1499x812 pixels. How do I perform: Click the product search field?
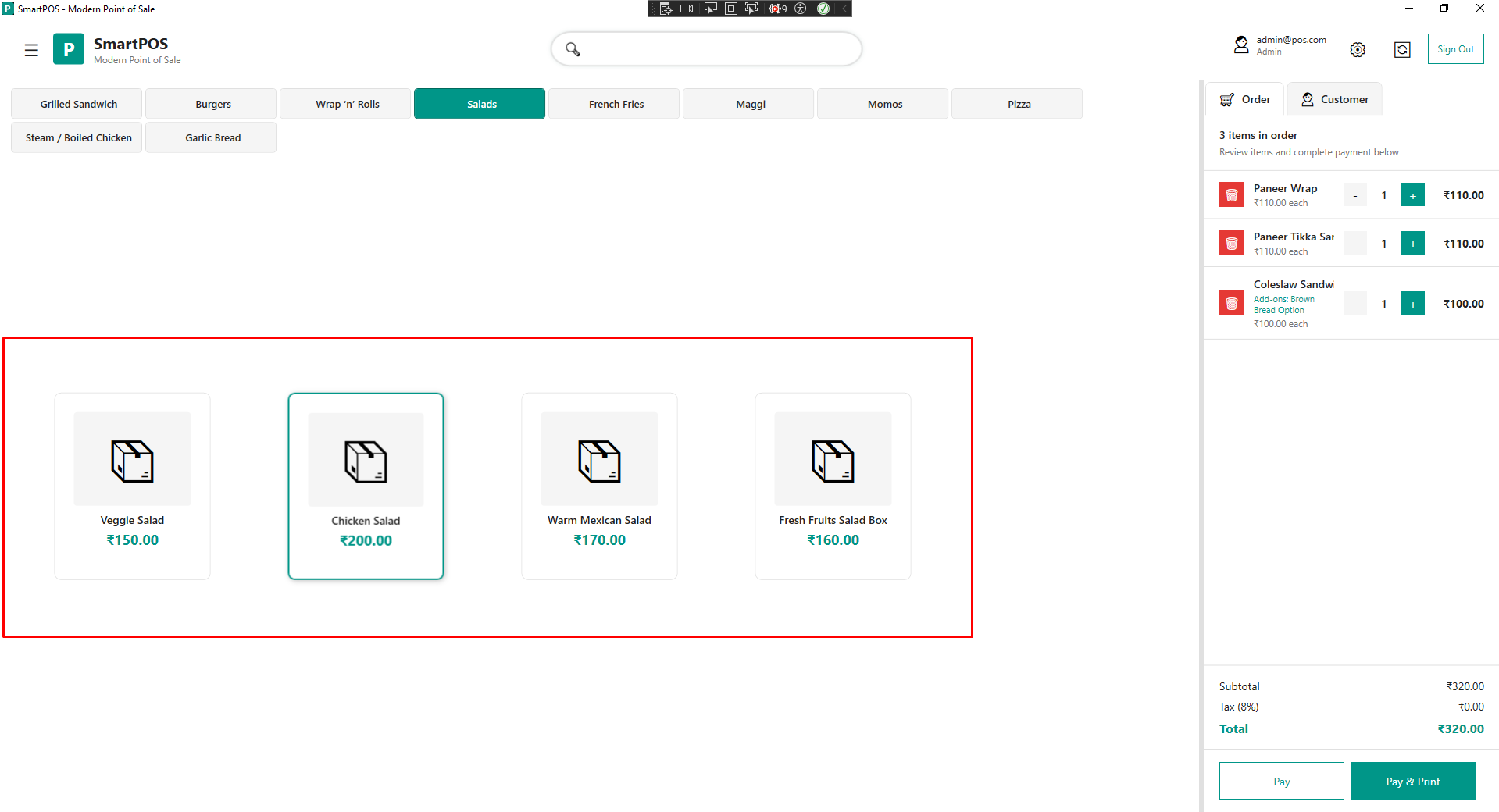[x=707, y=49]
